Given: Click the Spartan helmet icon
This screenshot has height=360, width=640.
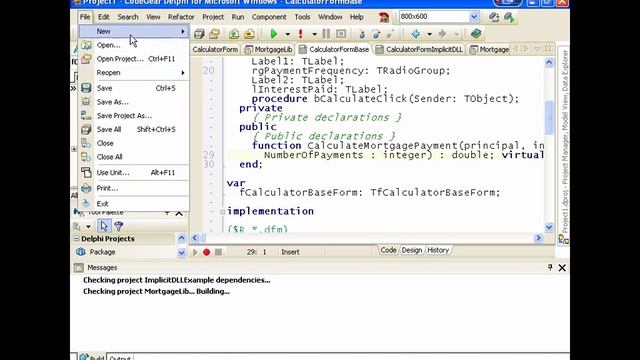Looking at the screenshot, I should click(384, 17).
